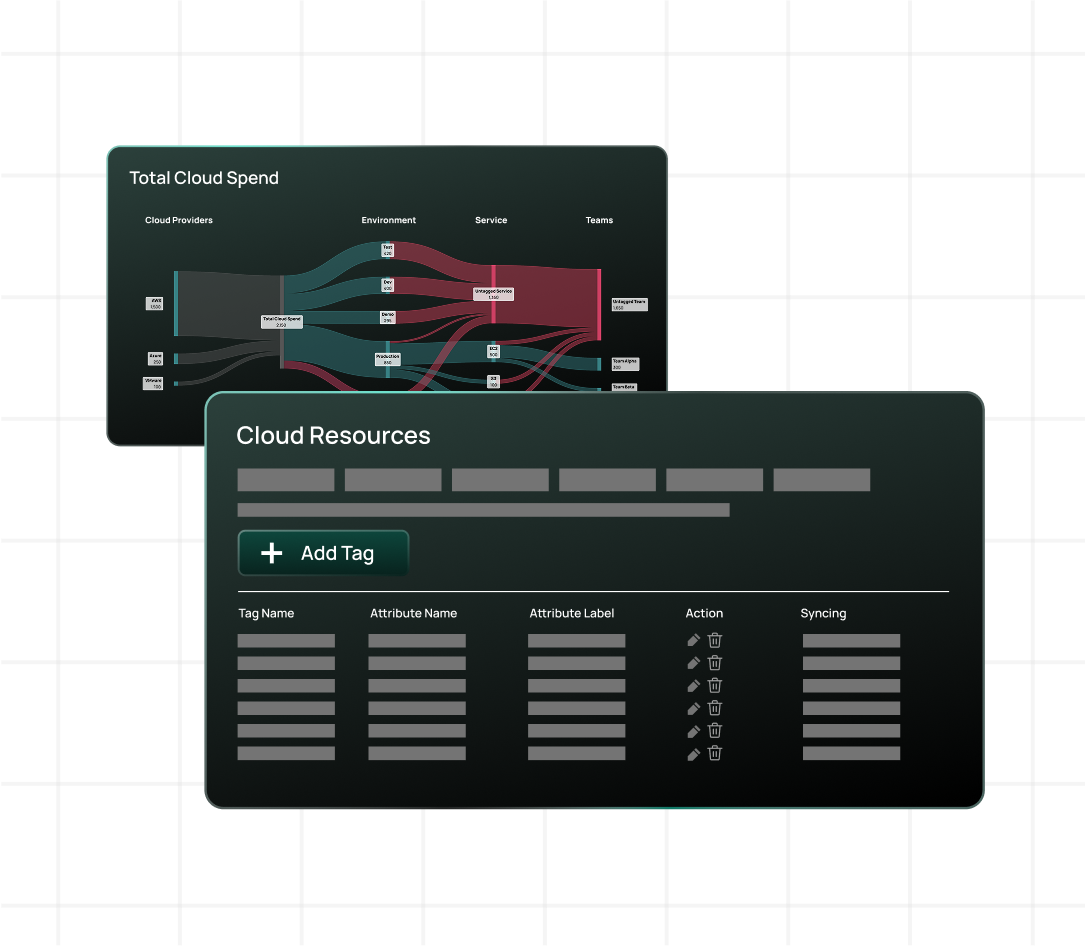This screenshot has width=1085, height=946.
Task: Click the Syncing column header
Action: click(x=823, y=613)
